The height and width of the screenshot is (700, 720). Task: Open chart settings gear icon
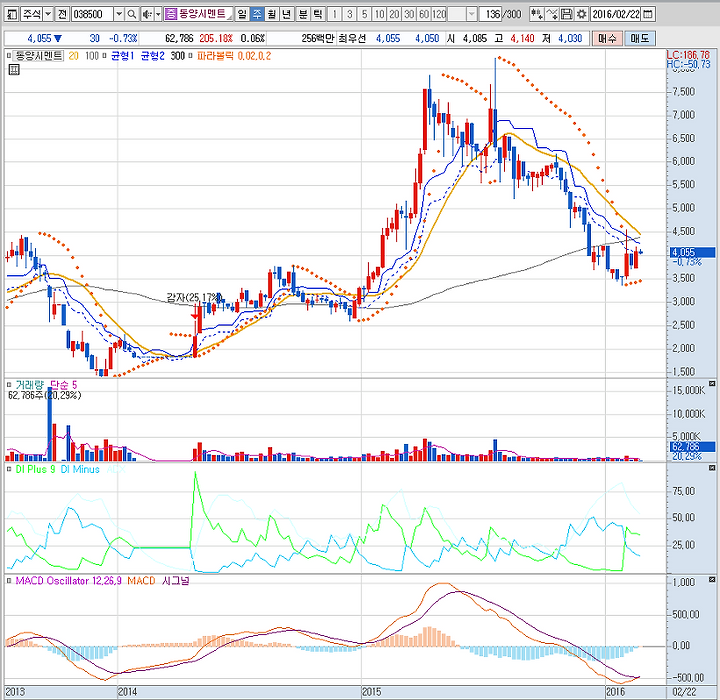[581, 14]
